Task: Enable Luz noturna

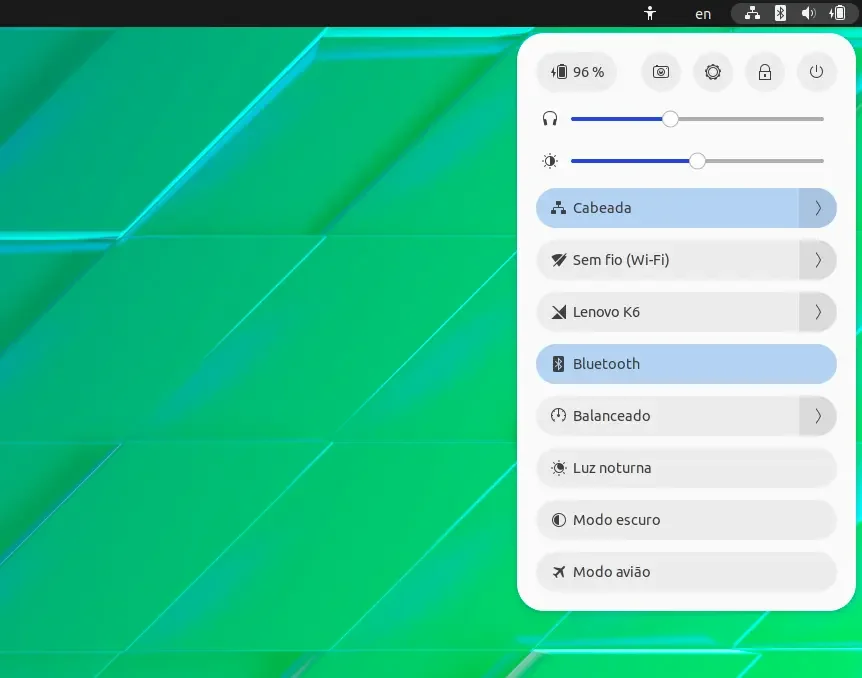Action: [686, 468]
